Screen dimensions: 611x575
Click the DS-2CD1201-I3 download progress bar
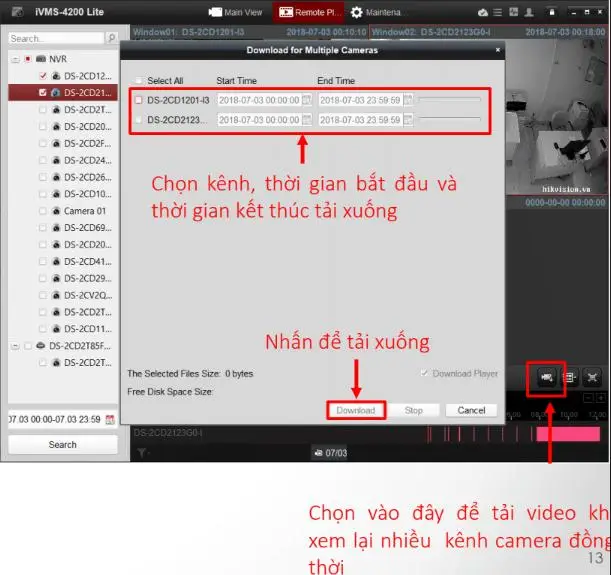pos(449,100)
